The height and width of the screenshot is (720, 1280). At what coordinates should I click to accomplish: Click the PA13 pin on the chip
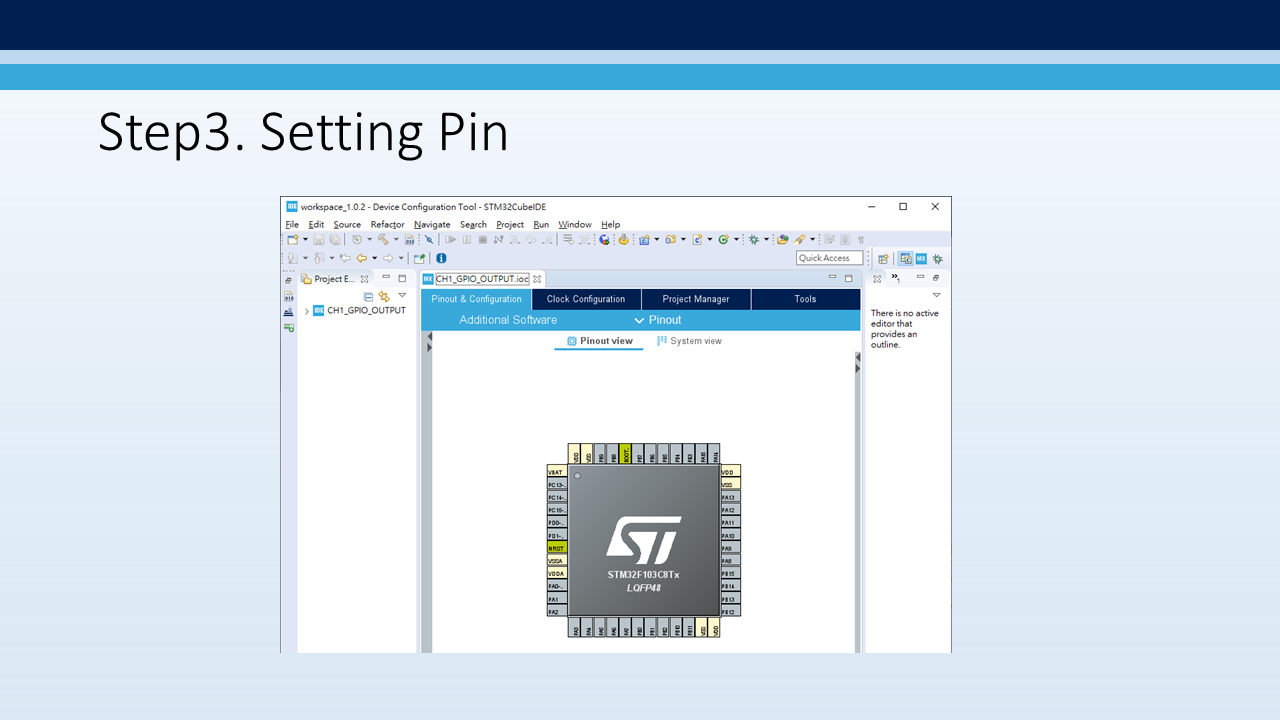point(730,497)
